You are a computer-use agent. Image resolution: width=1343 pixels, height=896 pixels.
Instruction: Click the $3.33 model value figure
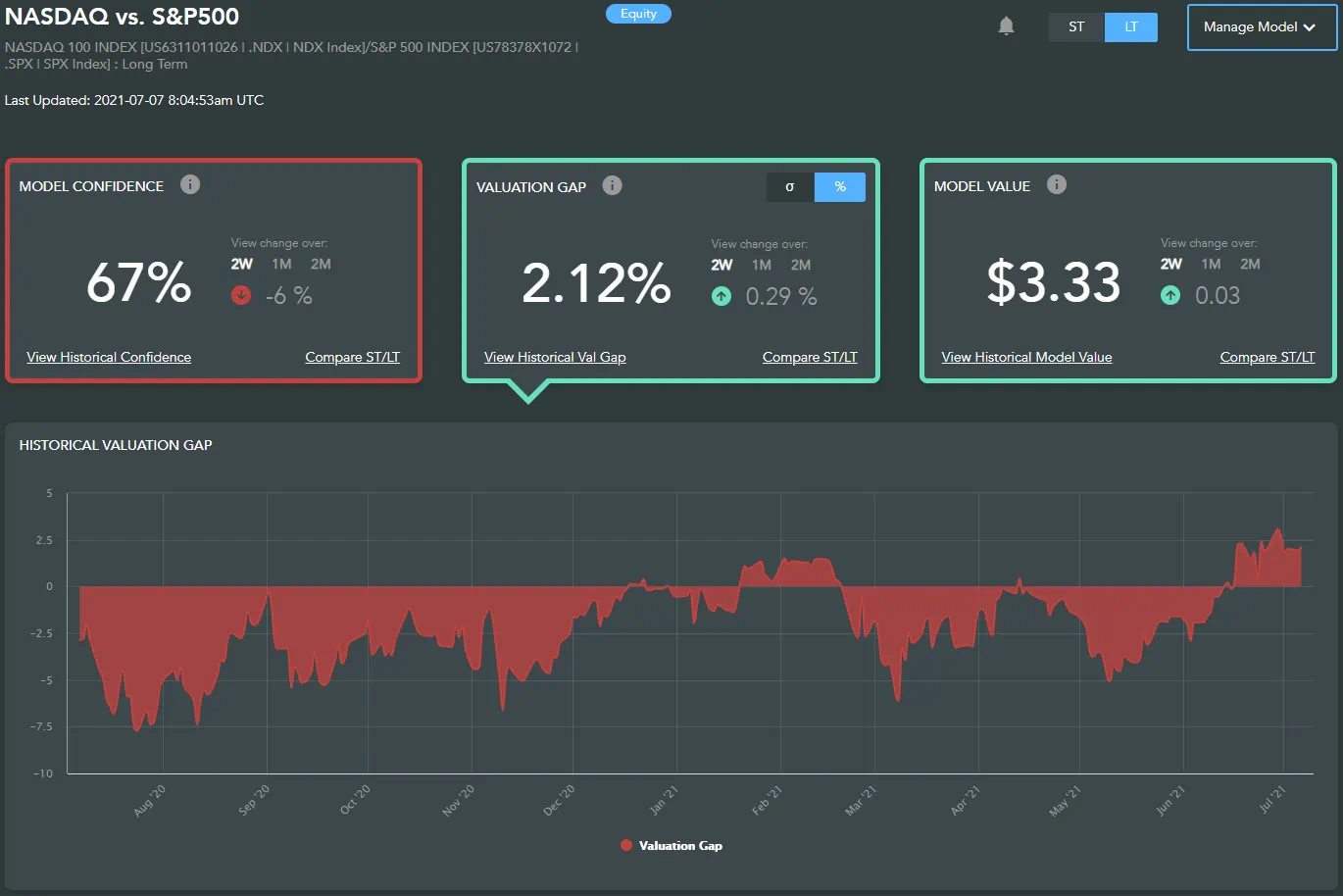(x=1054, y=282)
